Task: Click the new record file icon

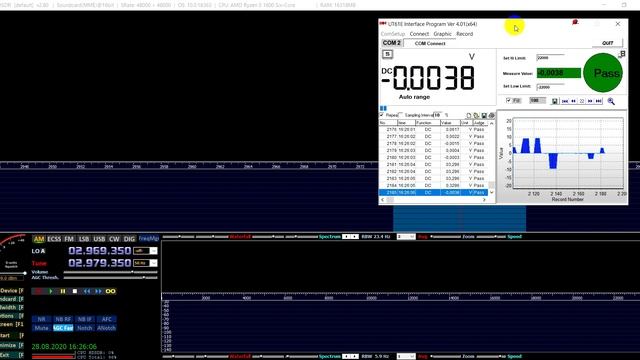Action: click(469, 116)
